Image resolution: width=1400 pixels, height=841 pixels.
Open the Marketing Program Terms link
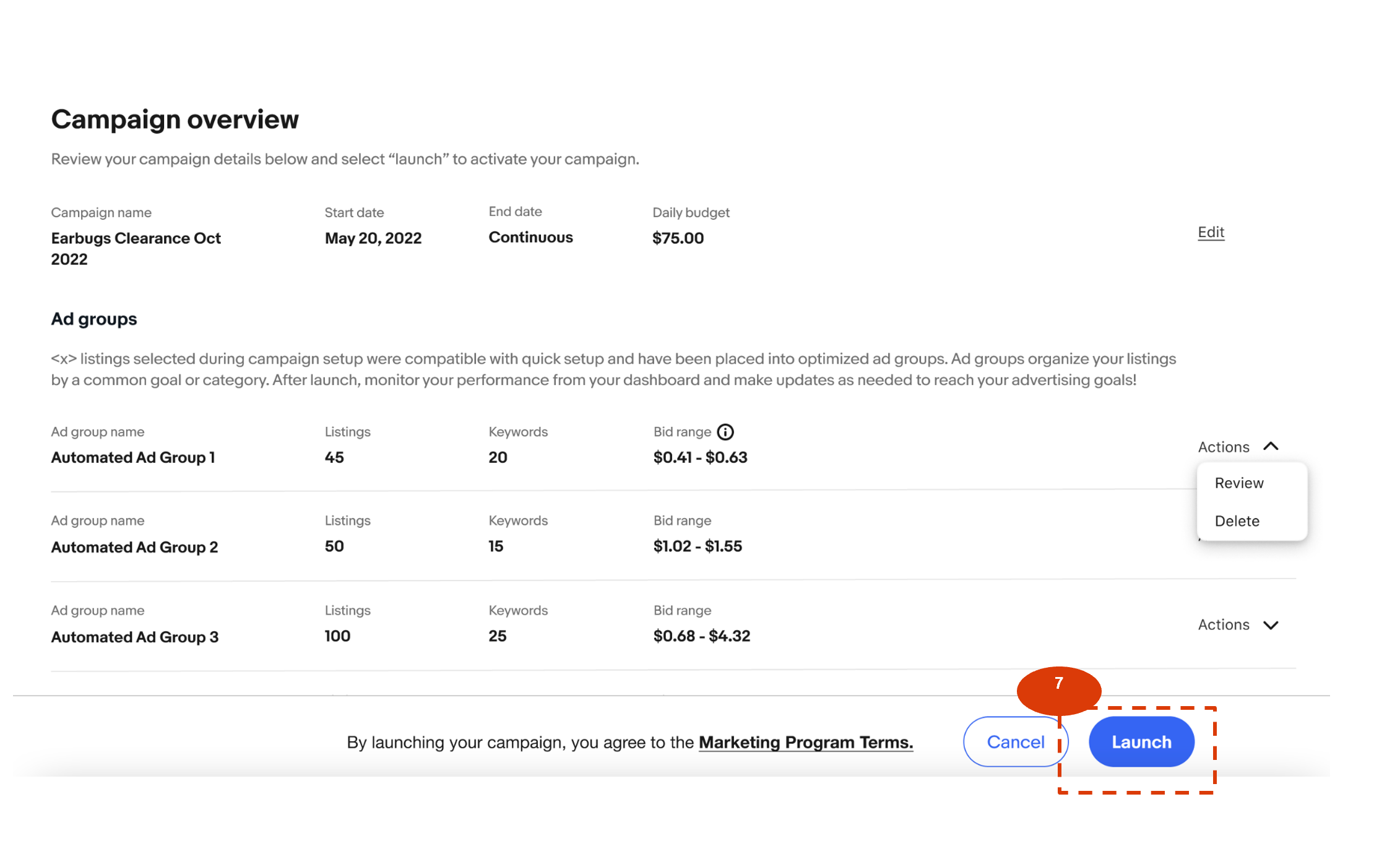point(806,742)
